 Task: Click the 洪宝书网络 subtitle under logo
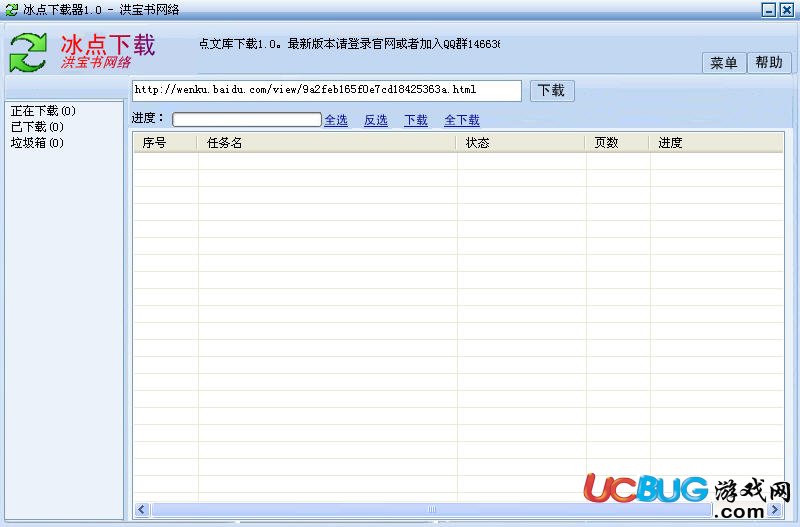(96, 62)
